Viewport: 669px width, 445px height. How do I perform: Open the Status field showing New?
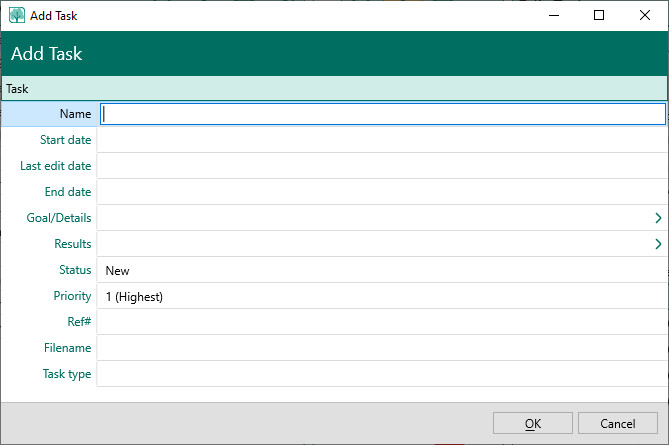(x=382, y=270)
